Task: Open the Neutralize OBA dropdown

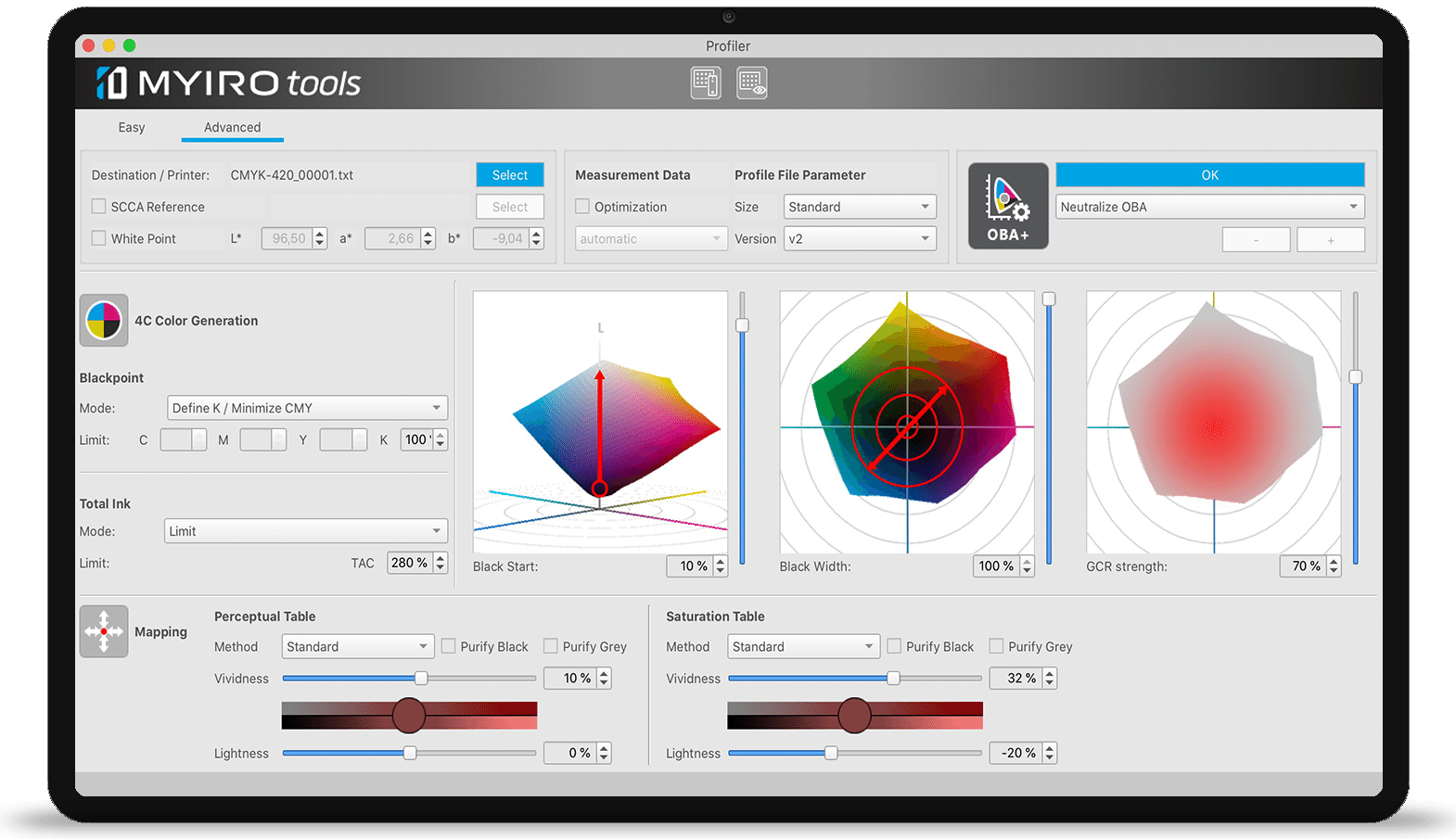Action: [1210, 207]
